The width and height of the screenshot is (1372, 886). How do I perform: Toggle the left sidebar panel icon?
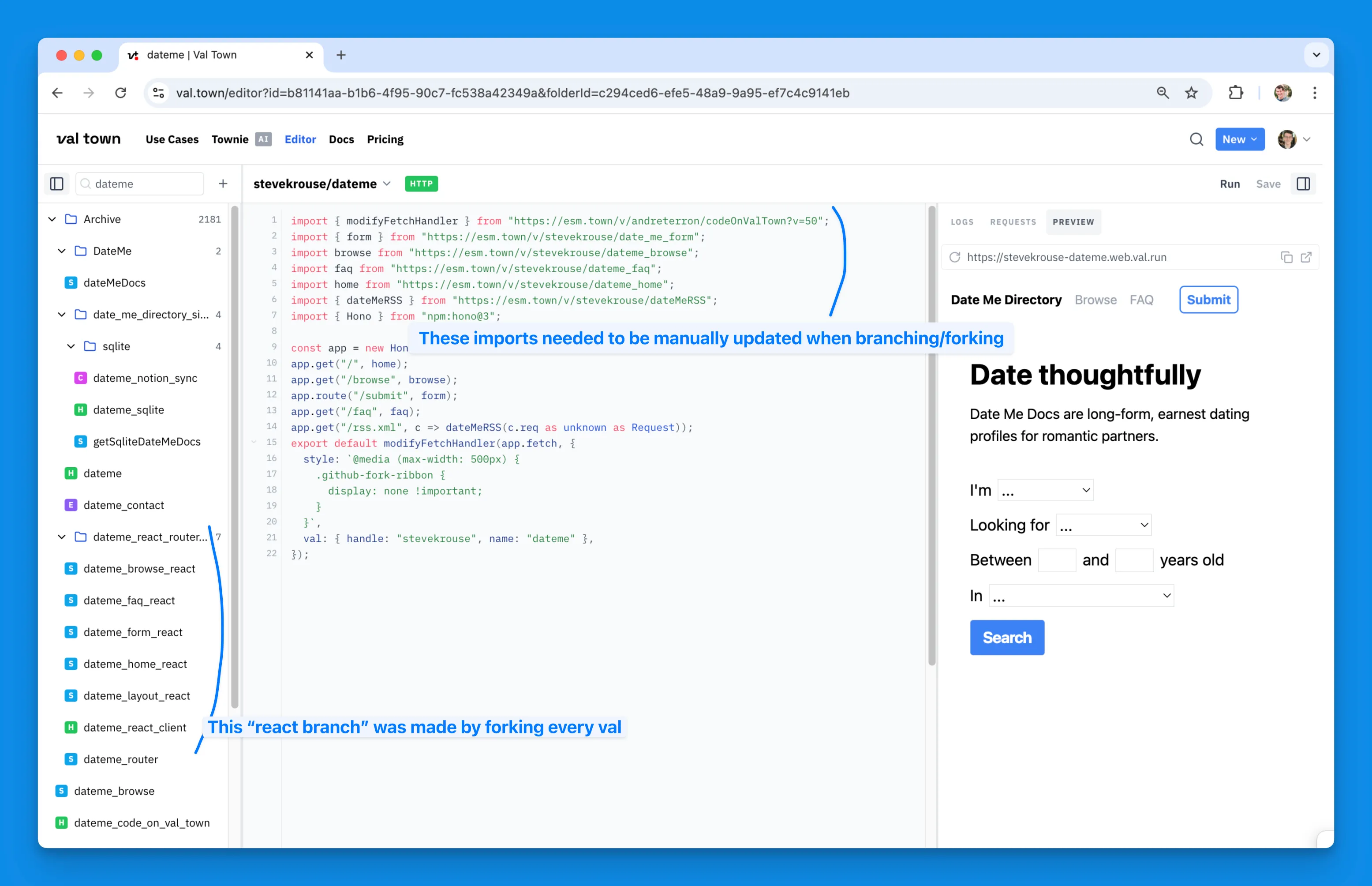(x=56, y=184)
